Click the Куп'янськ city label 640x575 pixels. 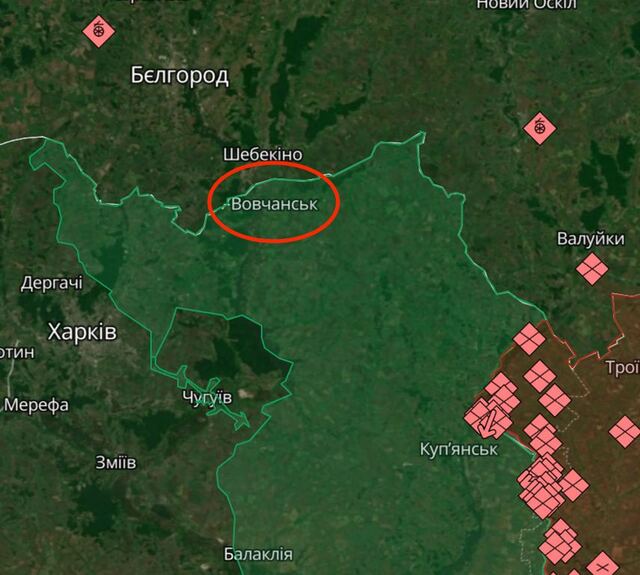(459, 449)
